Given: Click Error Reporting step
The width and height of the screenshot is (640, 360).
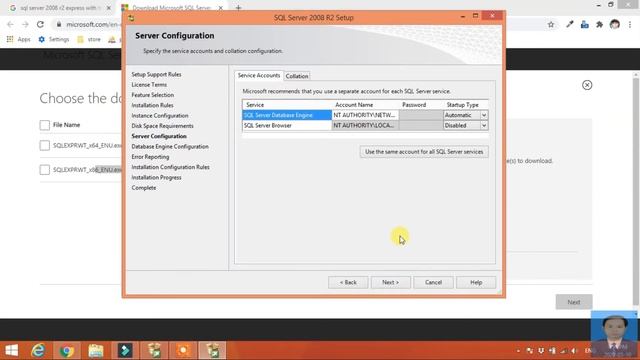Looking at the screenshot, I should [x=150, y=157].
